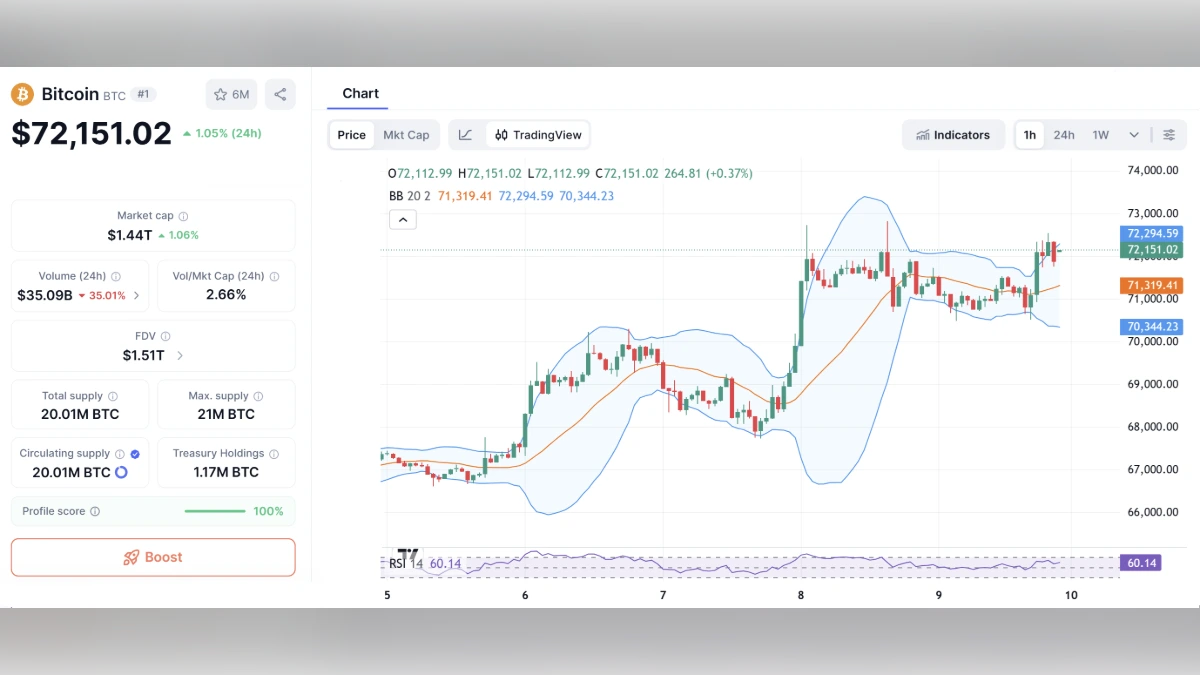Viewport: 1200px width, 675px height.
Task: Click the Profile score progress bar
Action: pos(214,511)
